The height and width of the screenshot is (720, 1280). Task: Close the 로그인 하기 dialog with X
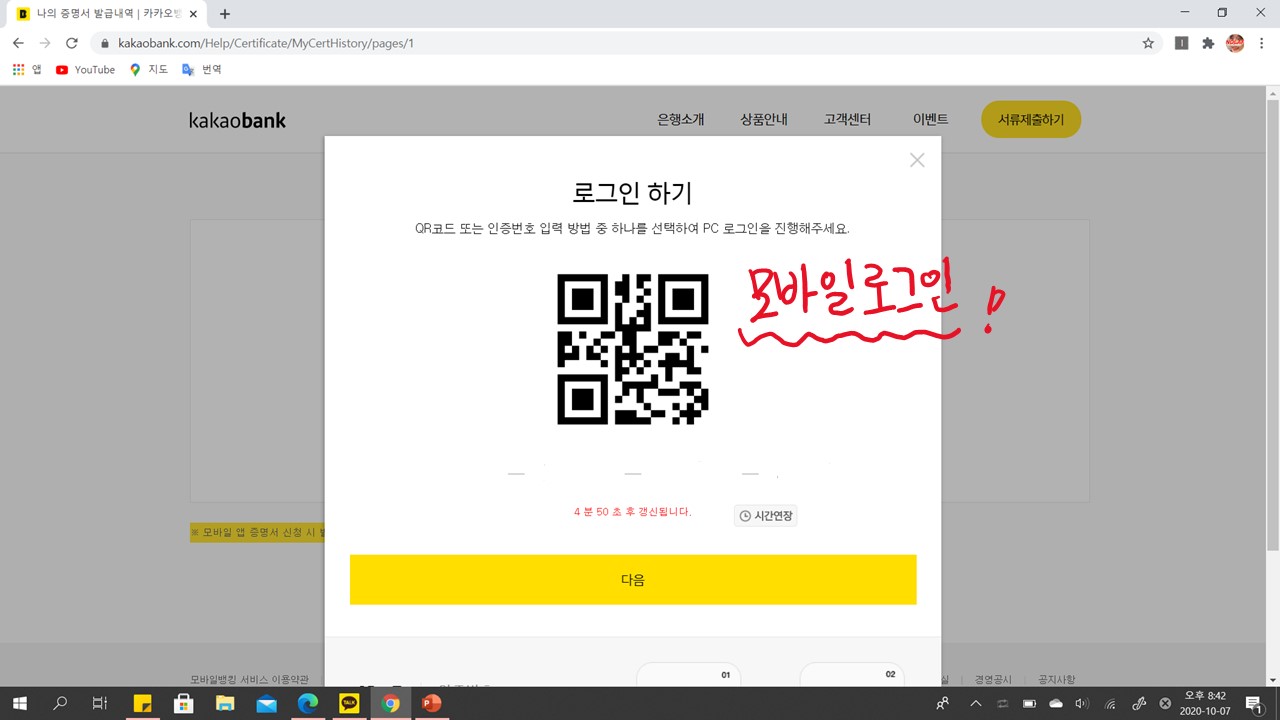[x=917, y=160]
